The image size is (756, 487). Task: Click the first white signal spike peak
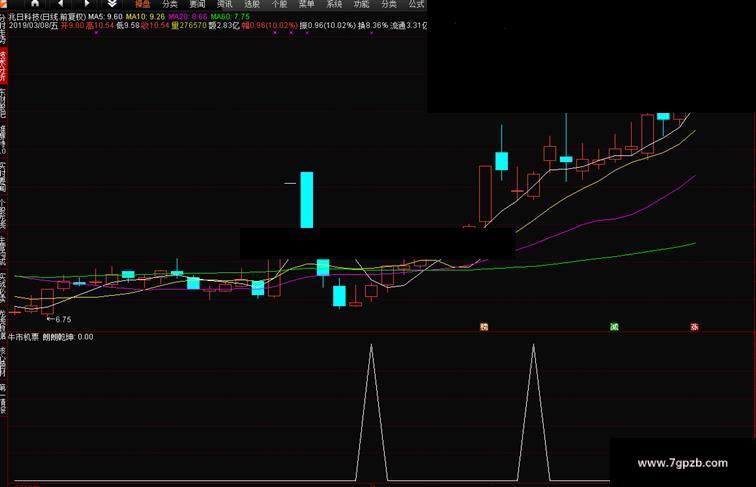(371, 345)
